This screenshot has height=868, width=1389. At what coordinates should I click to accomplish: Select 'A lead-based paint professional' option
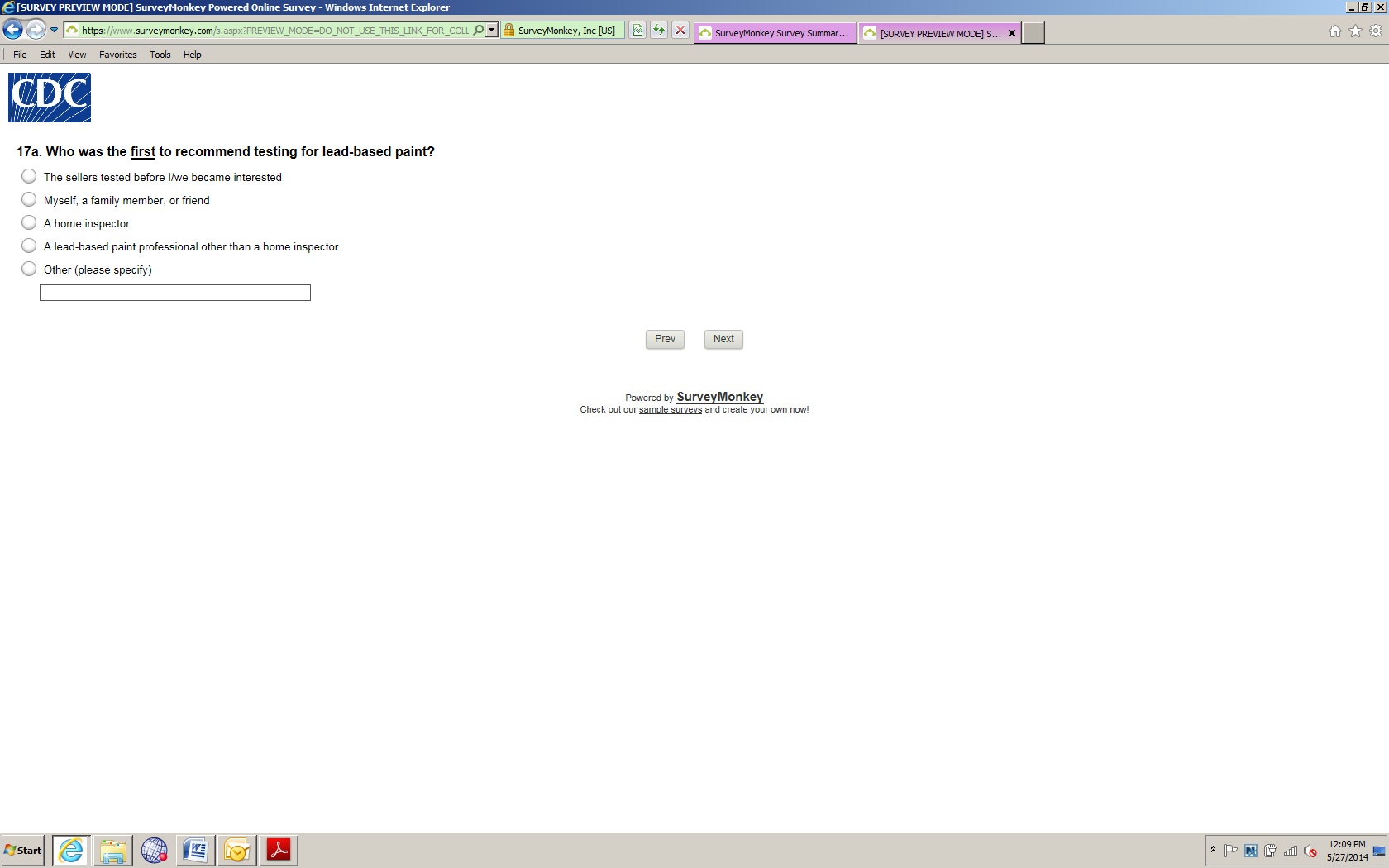pos(29,246)
